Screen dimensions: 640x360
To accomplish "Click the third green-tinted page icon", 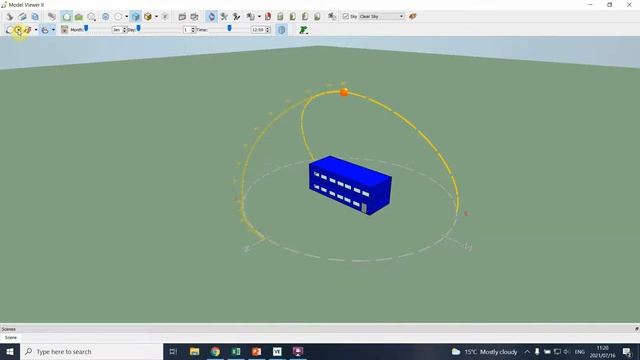I will 305,17.
